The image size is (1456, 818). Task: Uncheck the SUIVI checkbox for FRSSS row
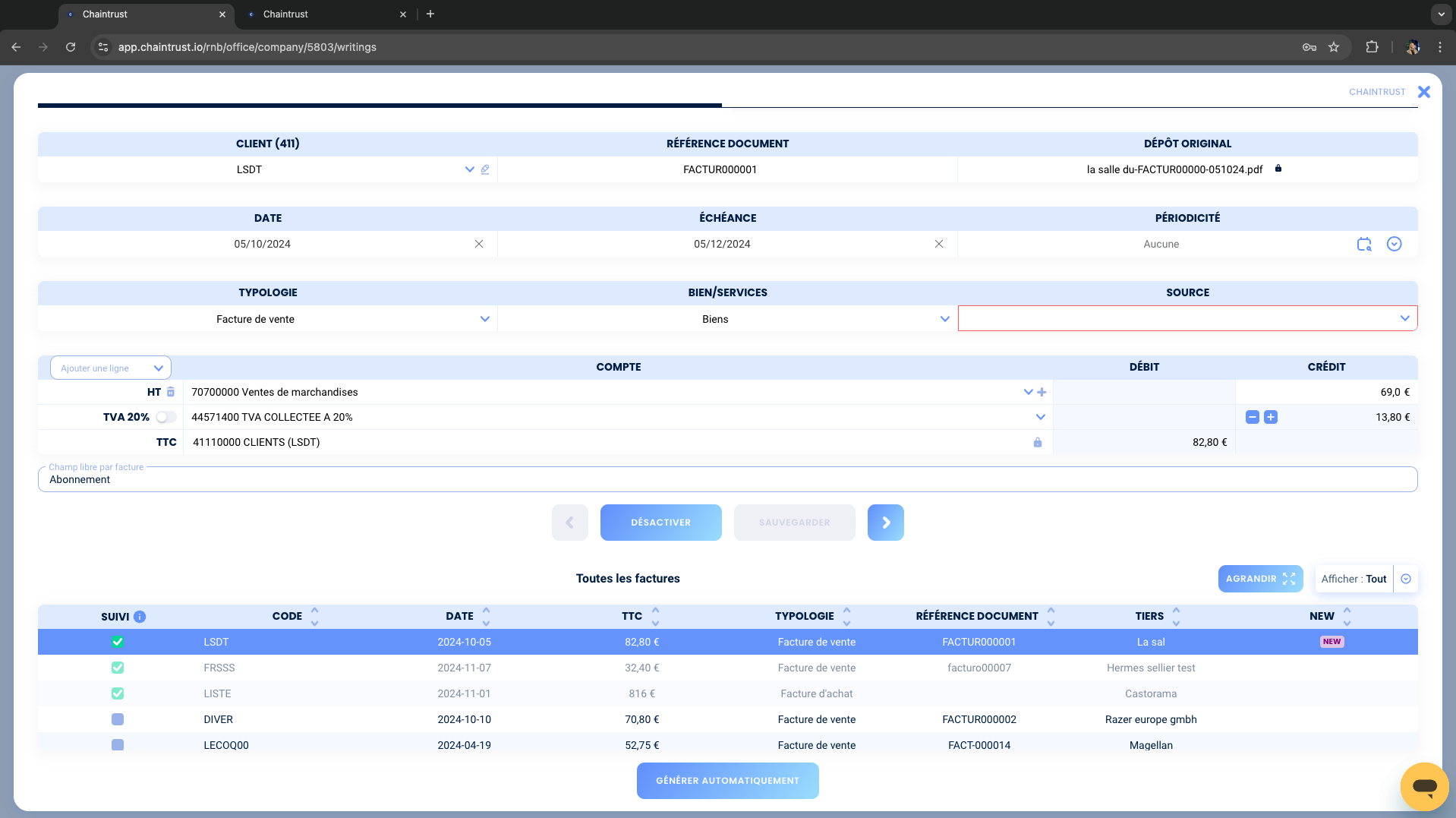118,668
